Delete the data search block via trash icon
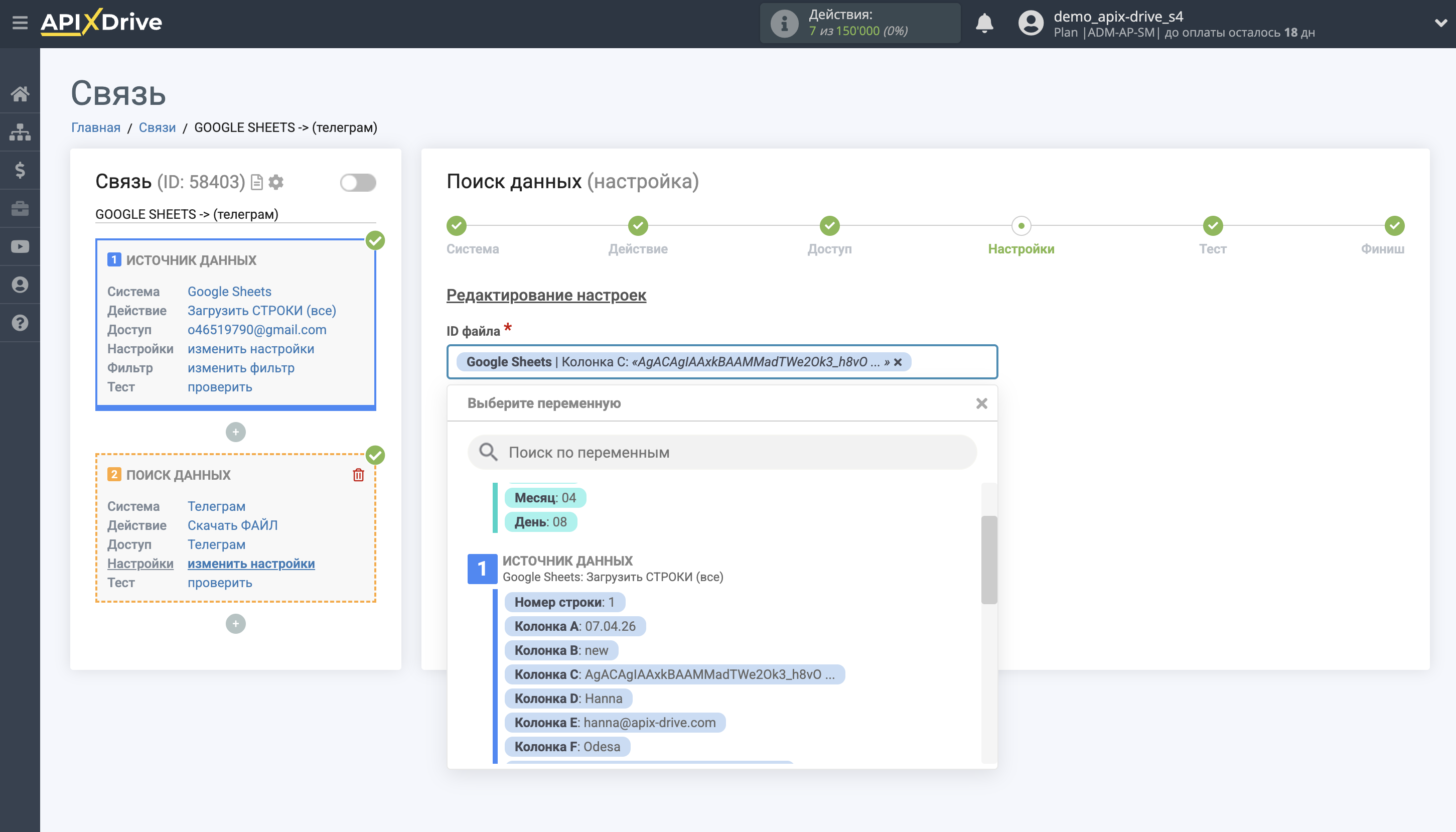1456x832 pixels. [358, 475]
